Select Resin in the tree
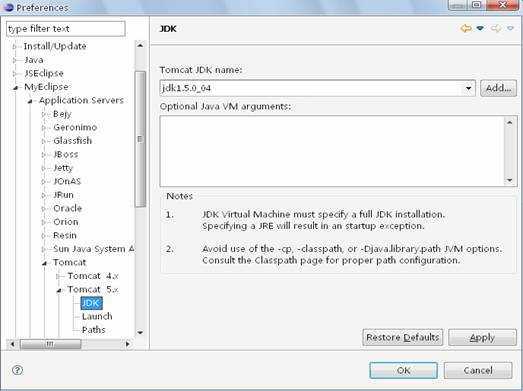Viewport: 523px width, 391px height. tap(65, 235)
